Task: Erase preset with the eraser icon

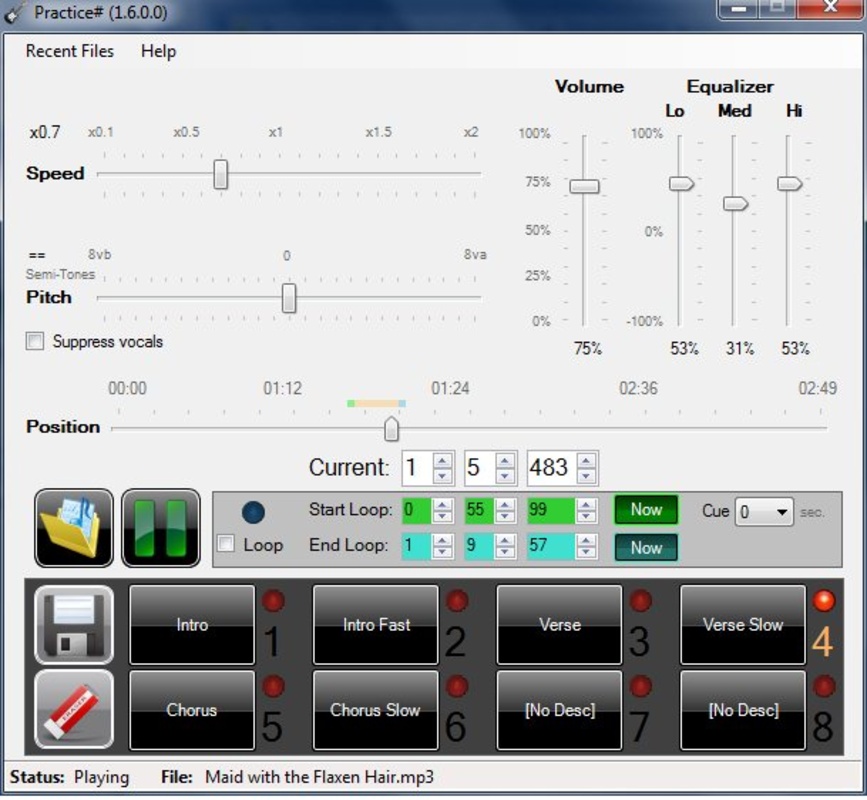Action: click(x=74, y=709)
